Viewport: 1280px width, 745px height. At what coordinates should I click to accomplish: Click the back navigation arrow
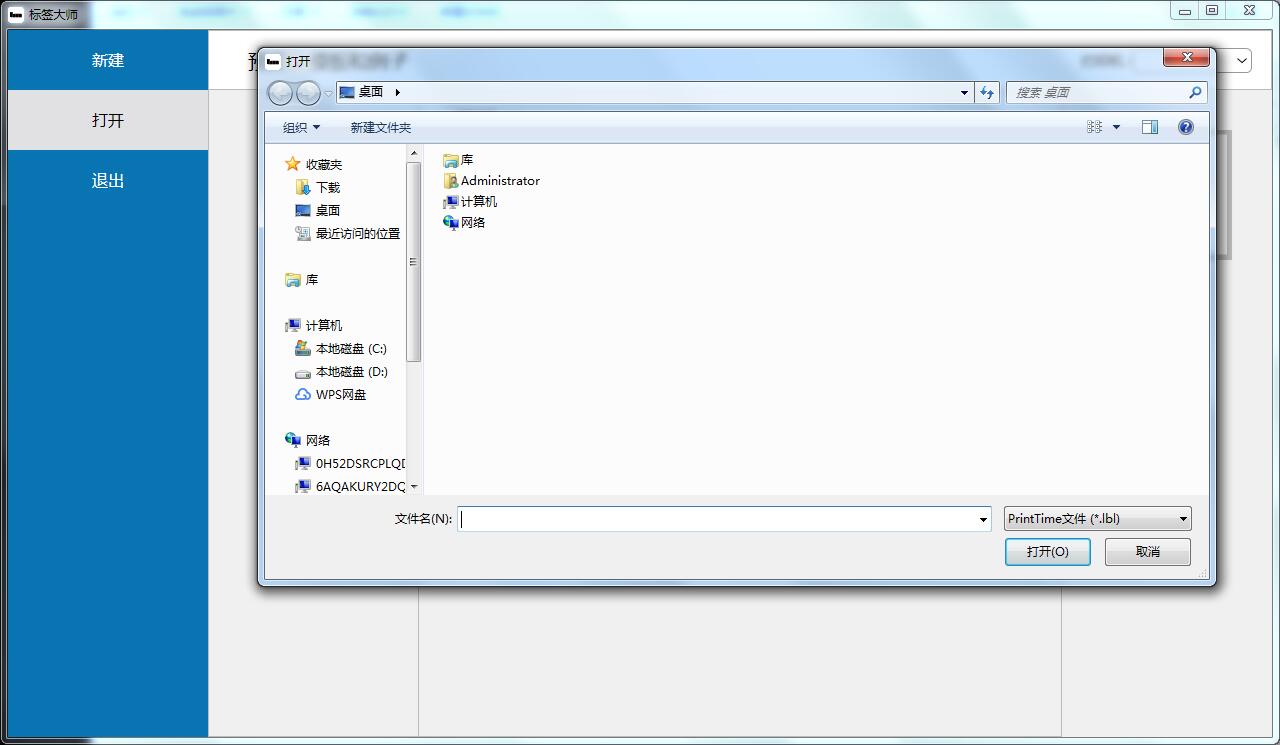pyautogui.click(x=280, y=93)
